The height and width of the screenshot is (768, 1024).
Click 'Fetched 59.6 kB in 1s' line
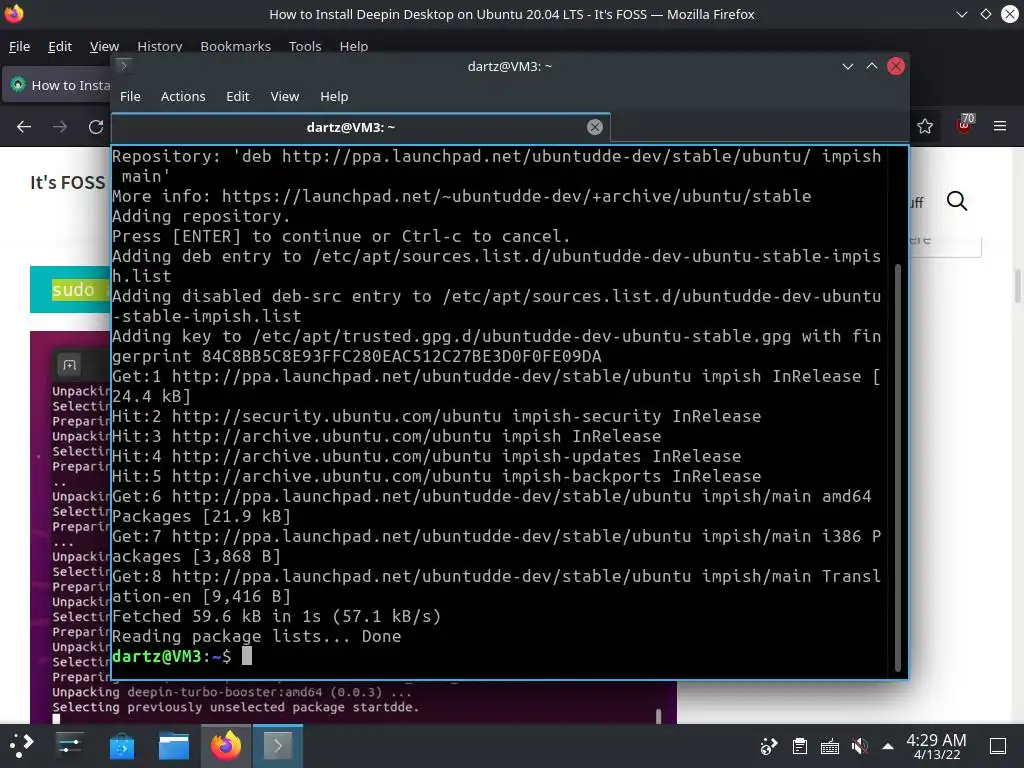click(276, 616)
